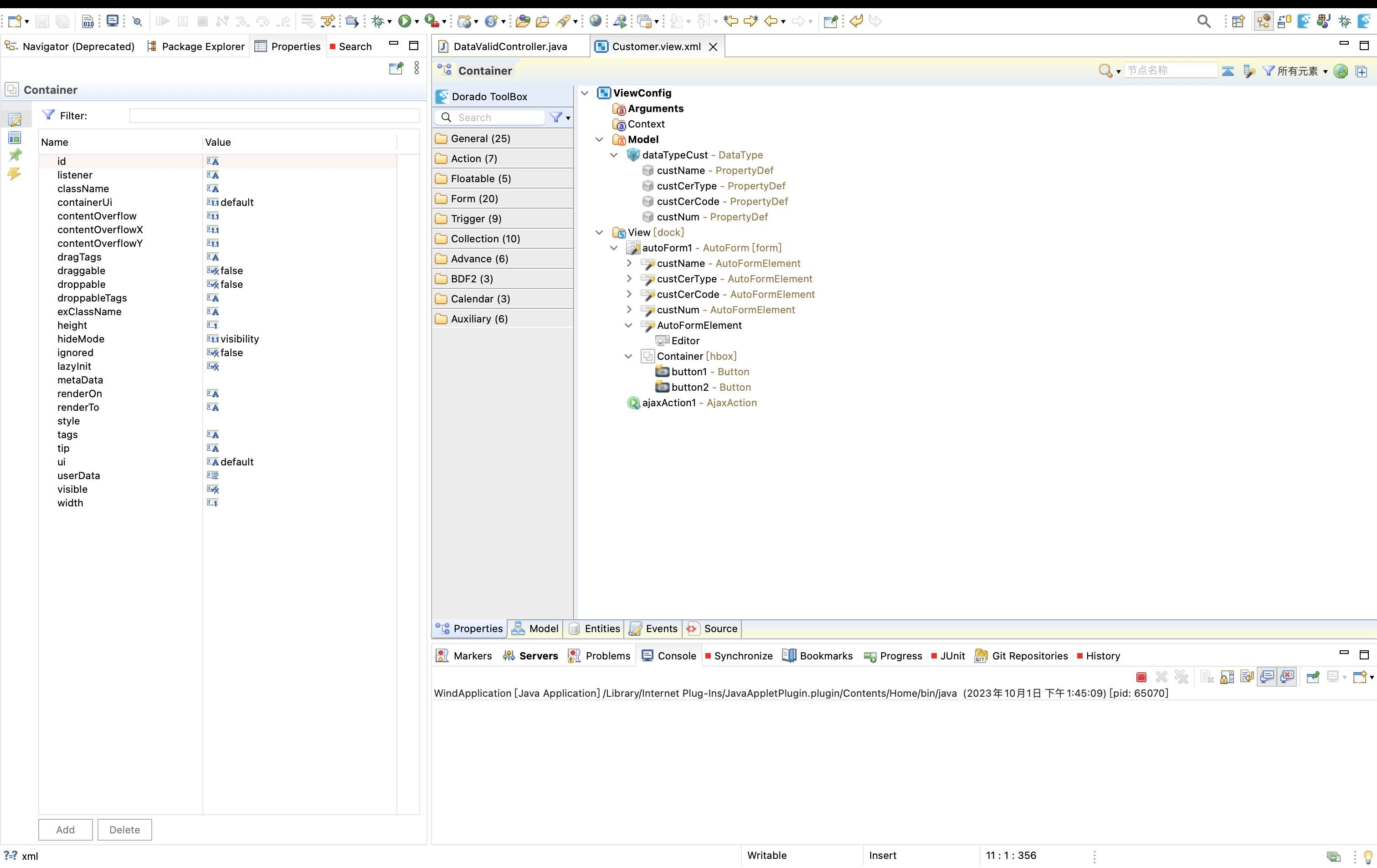
Task: Click the green Run toolbar button
Action: 404,21
